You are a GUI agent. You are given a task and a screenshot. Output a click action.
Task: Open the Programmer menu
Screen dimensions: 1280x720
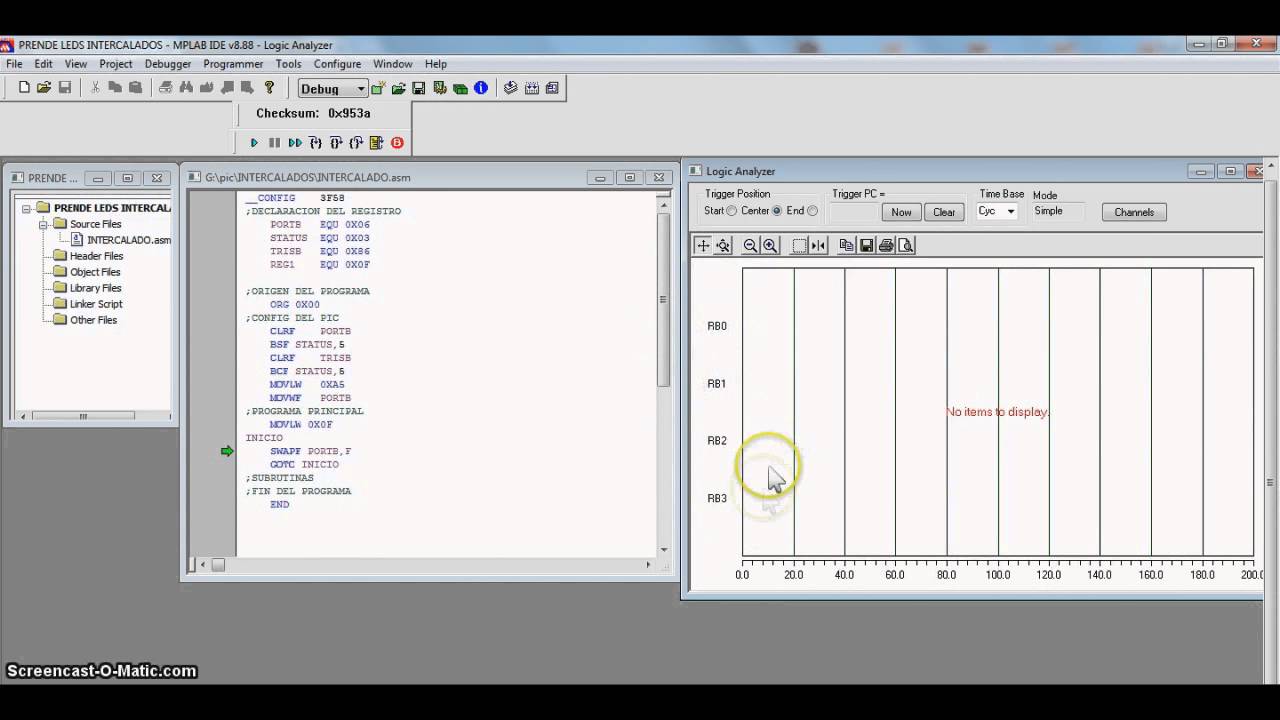pyautogui.click(x=233, y=64)
